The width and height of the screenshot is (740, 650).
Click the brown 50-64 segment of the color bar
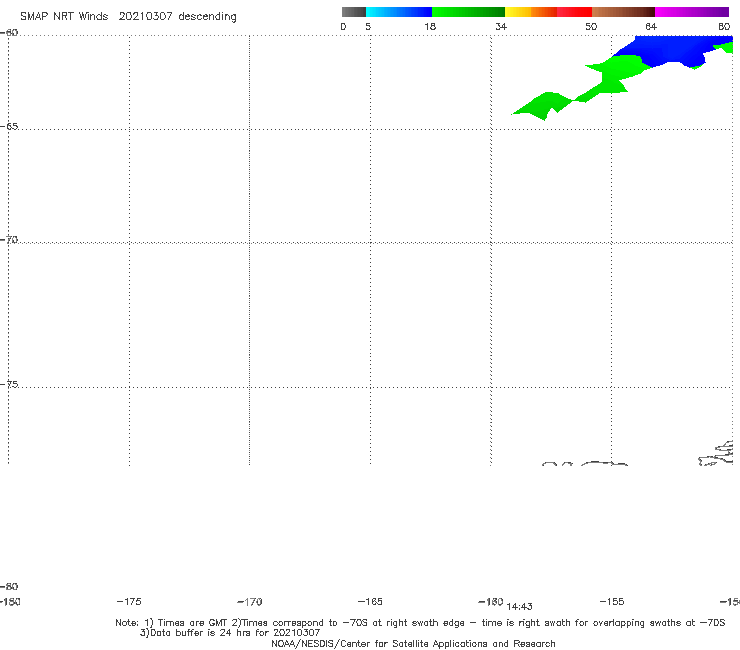tap(623, 12)
